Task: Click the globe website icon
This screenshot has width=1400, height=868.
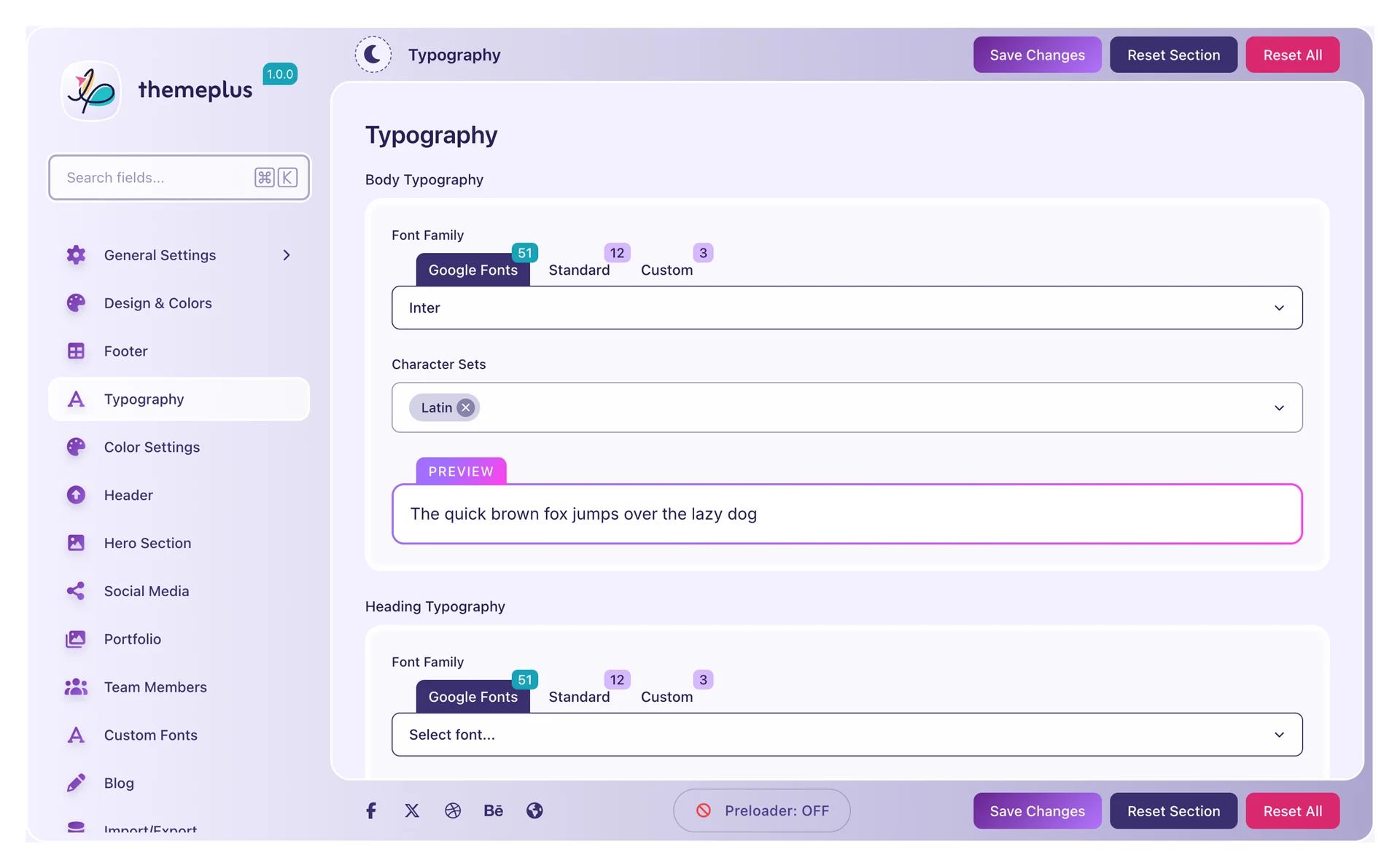Action: (x=534, y=810)
